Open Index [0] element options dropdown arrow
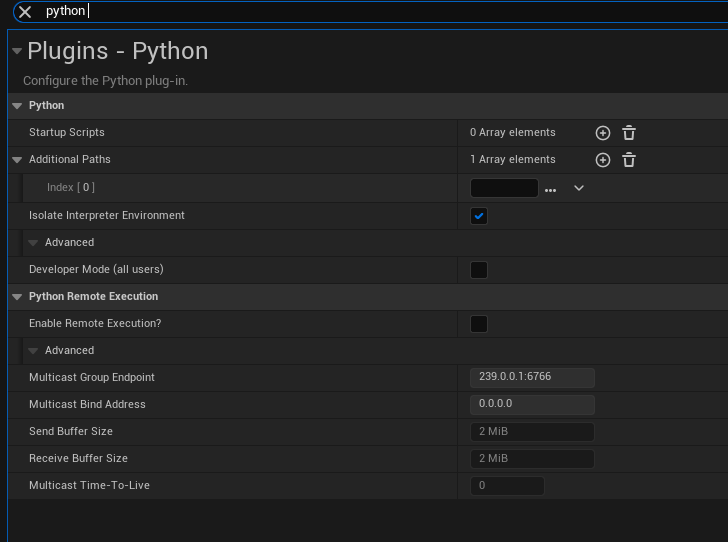 [579, 188]
